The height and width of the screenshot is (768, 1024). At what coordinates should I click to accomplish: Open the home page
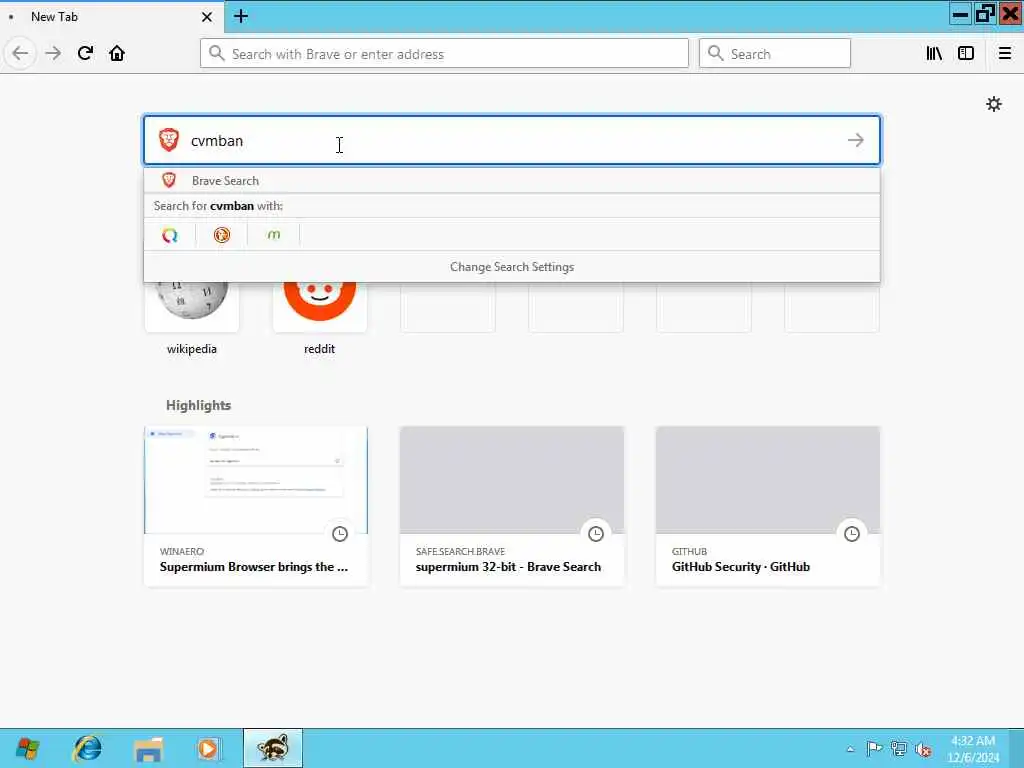point(117,54)
